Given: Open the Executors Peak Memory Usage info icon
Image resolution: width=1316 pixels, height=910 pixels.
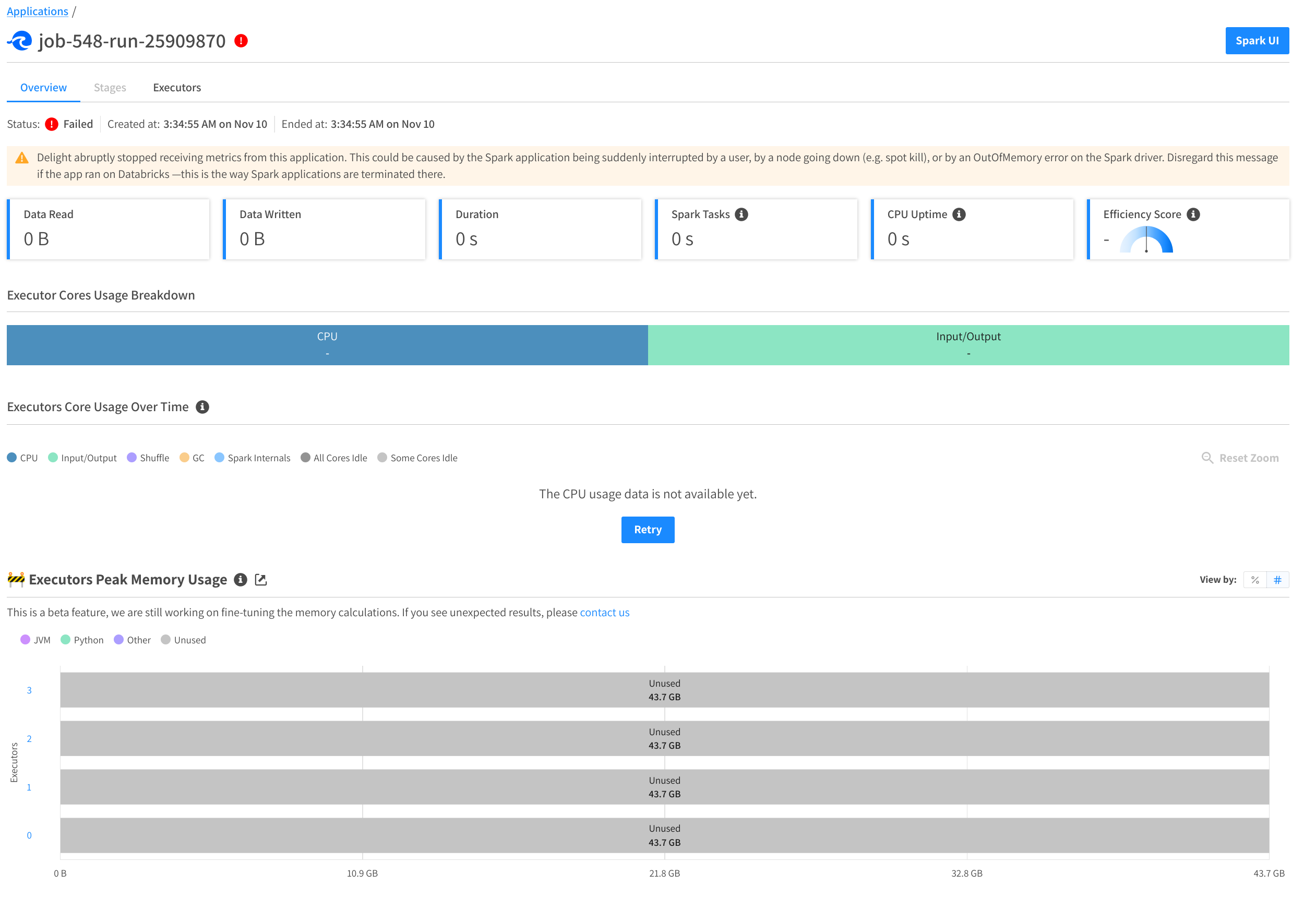Looking at the screenshot, I should 241,579.
